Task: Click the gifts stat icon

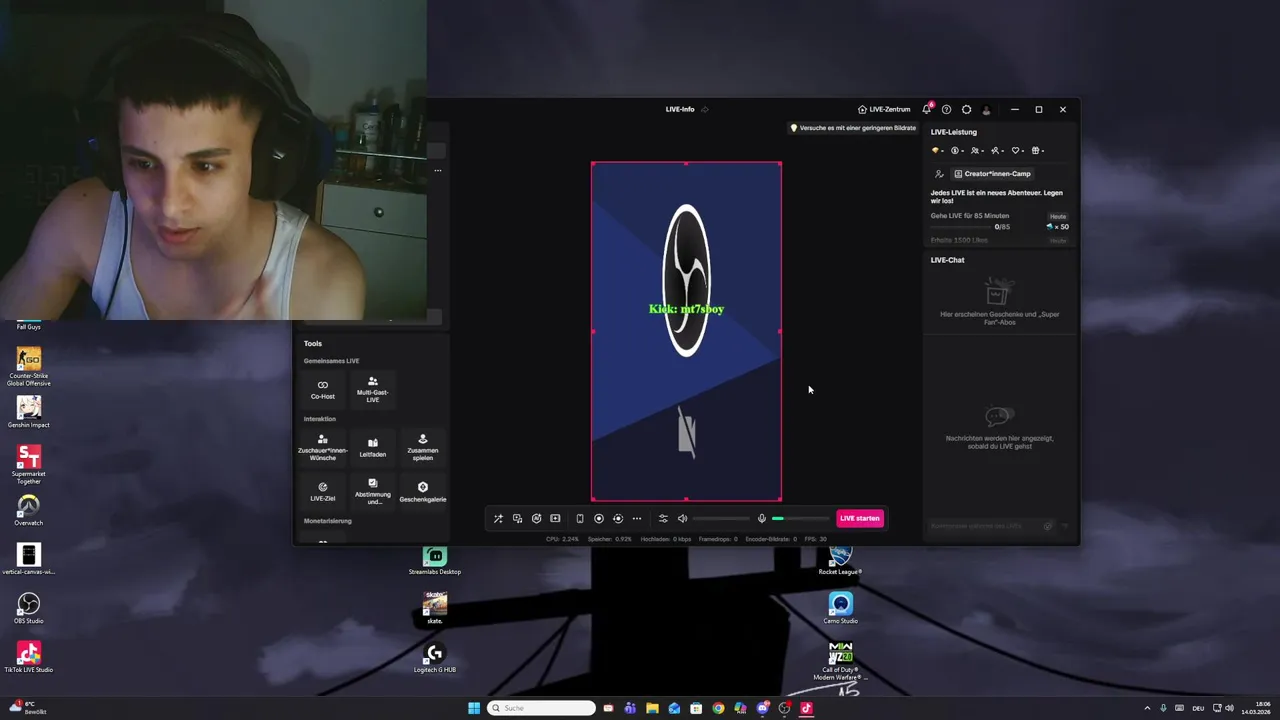Action: 1037,151
